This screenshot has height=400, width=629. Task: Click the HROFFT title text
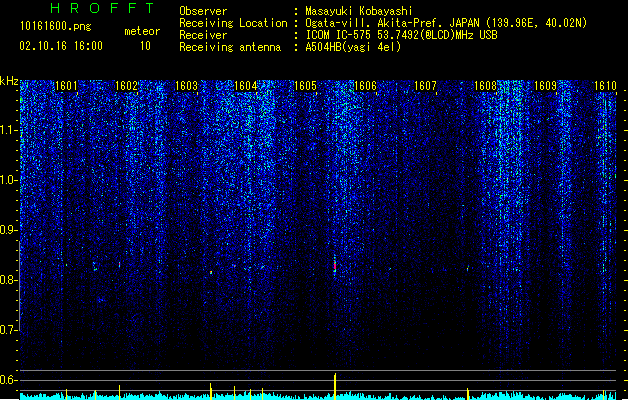[102, 8]
